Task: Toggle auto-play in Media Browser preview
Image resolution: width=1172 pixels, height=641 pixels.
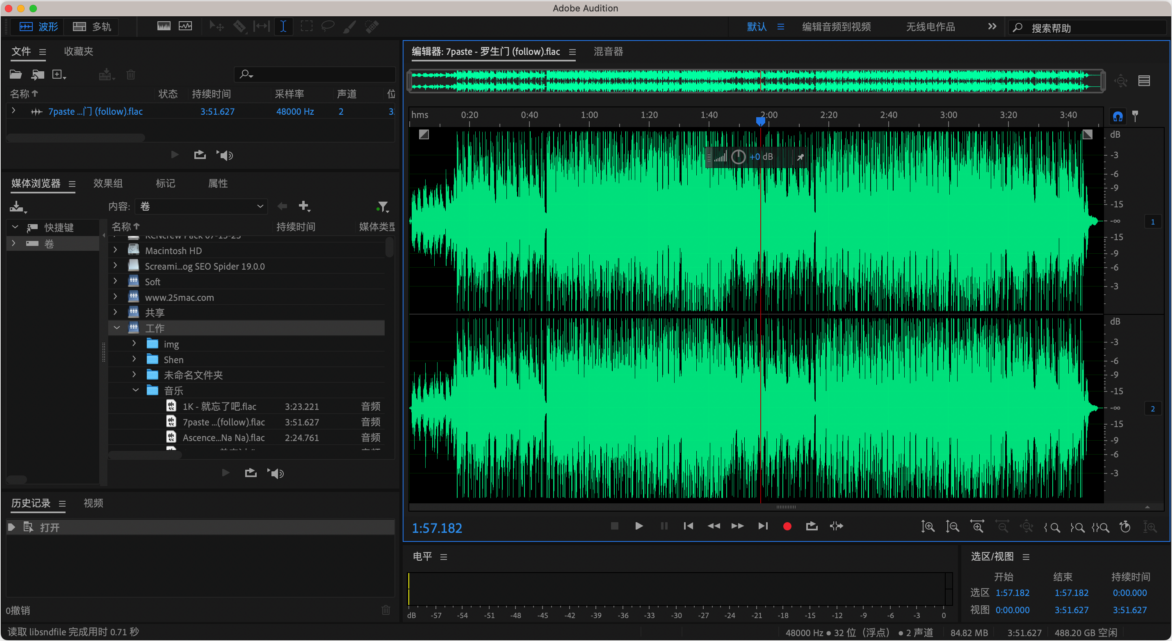Action: click(x=276, y=473)
